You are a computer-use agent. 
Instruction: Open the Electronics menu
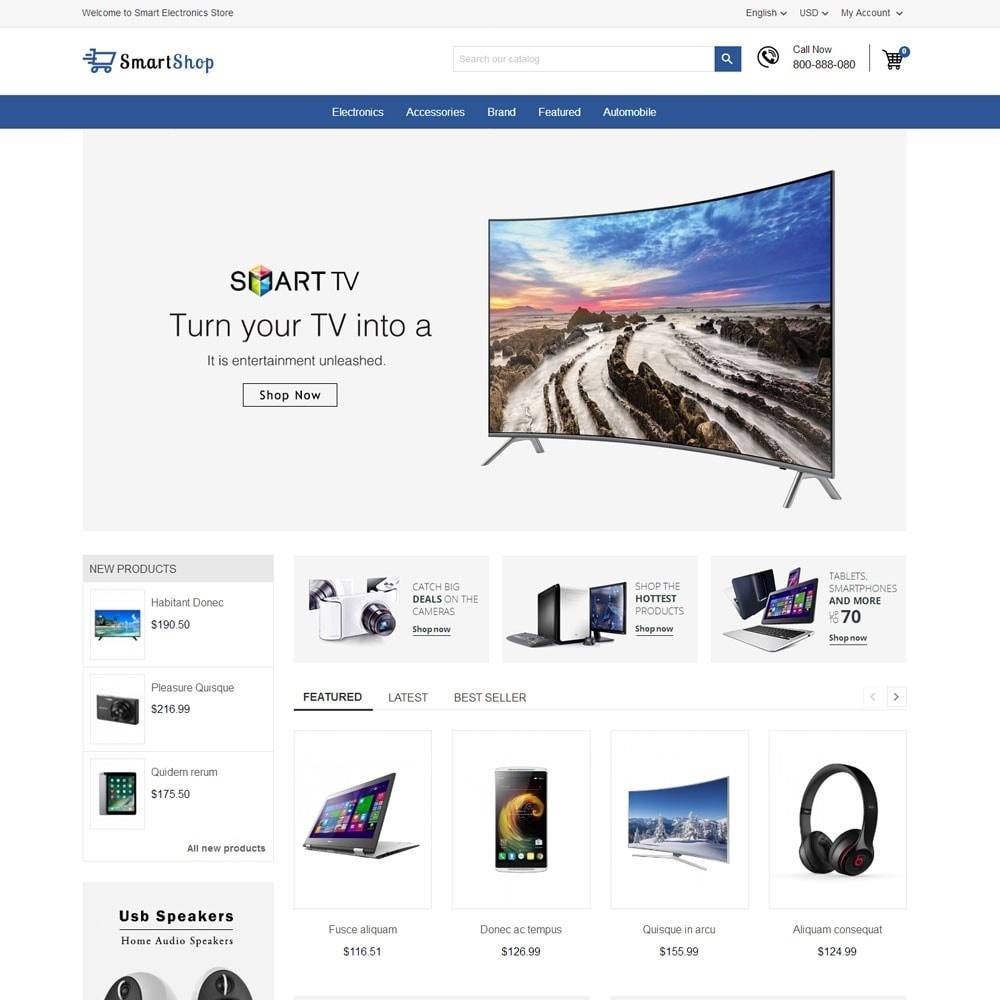357,112
